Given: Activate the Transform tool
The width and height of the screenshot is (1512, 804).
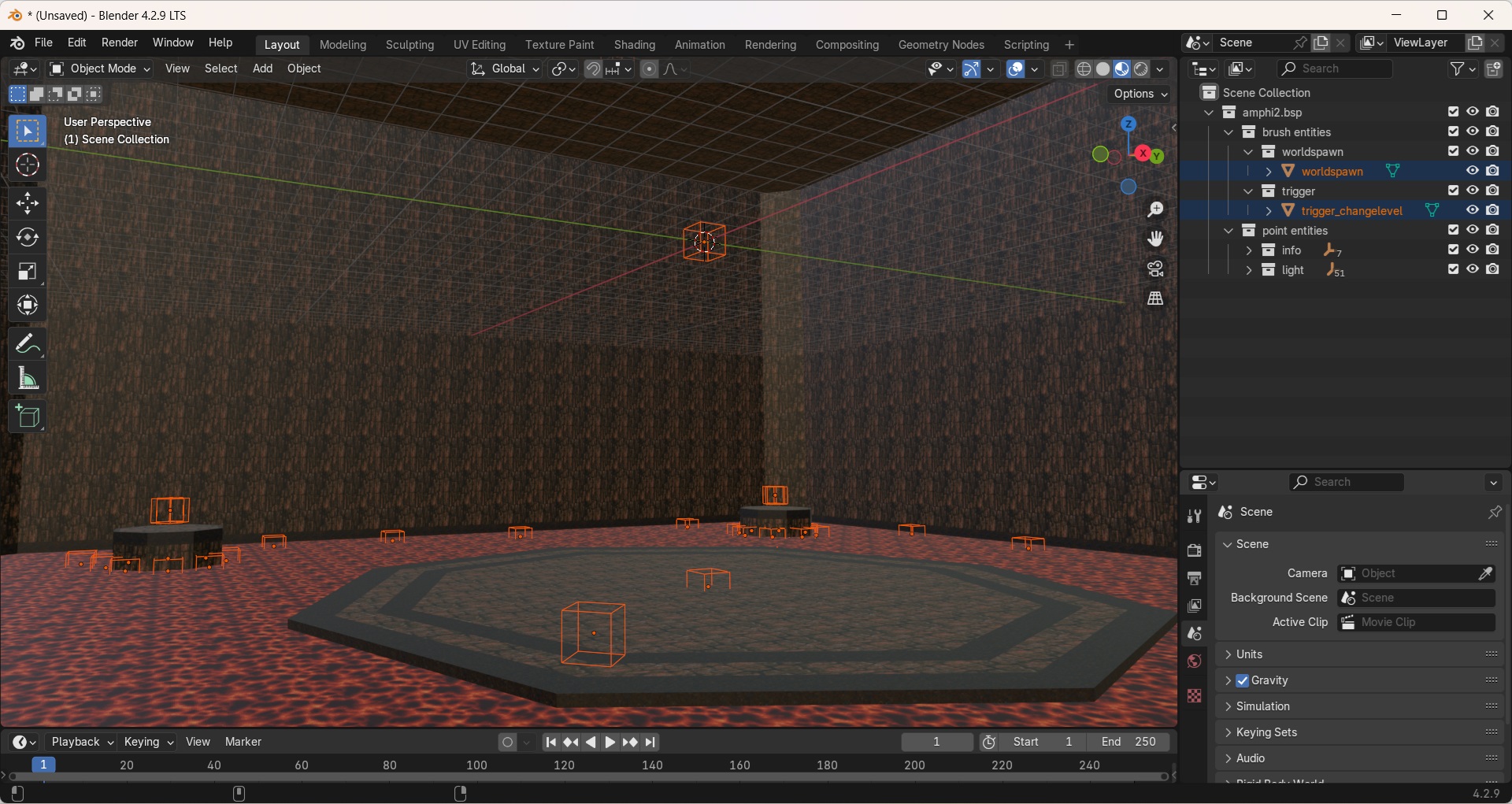Looking at the screenshot, I should (28, 306).
